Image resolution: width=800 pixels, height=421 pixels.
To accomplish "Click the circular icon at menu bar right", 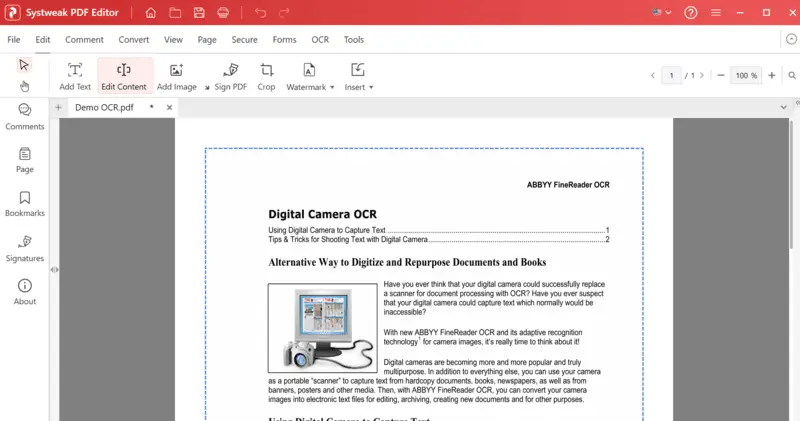I will coord(791,39).
